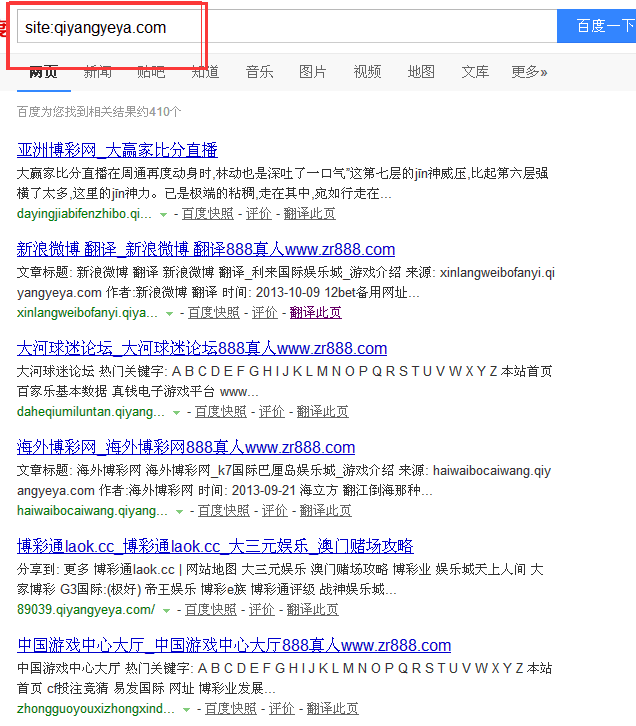Open 百度快照 for daheqiumiluntan result
The width and height of the screenshot is (636, 726).
(221, 412)
